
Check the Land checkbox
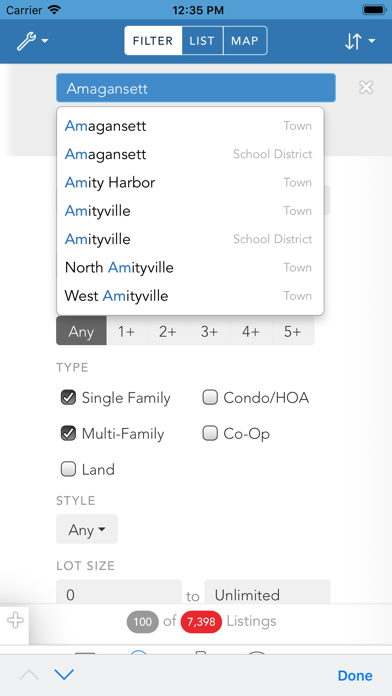pyautogui.click(x=68, y=469)
